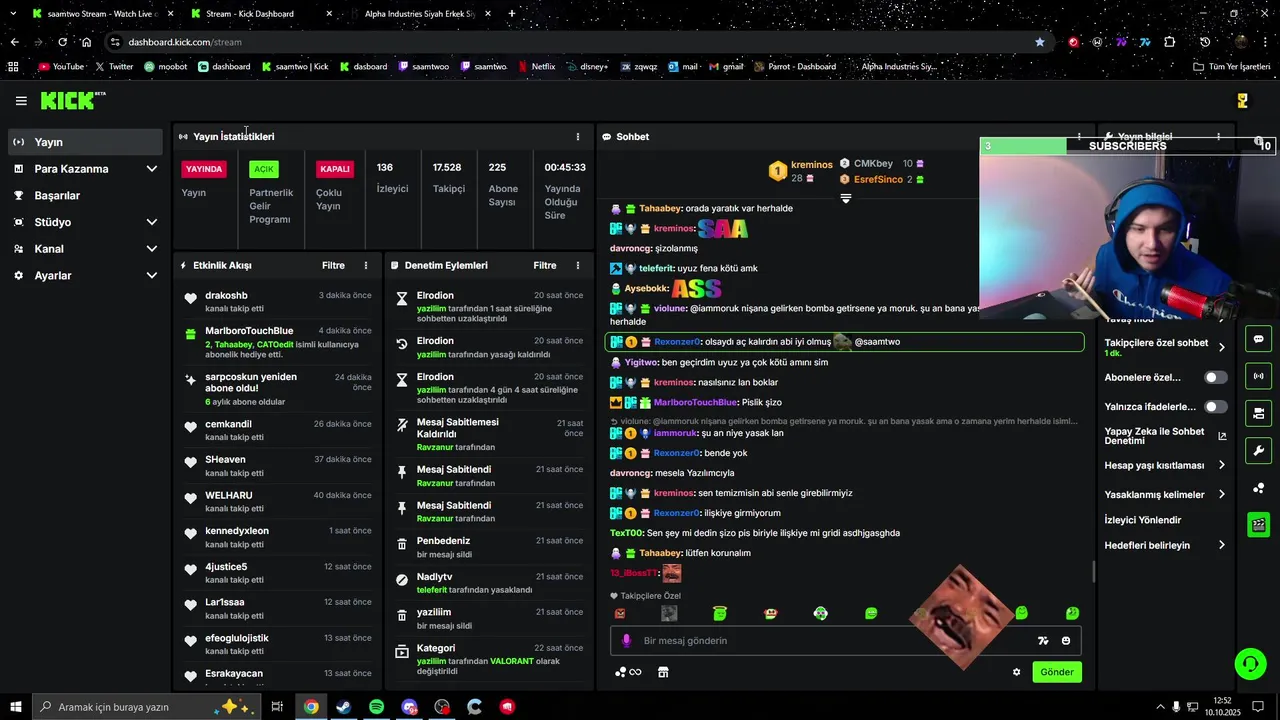Click the green clapperboard clip icon

[x=1259, y=524]
